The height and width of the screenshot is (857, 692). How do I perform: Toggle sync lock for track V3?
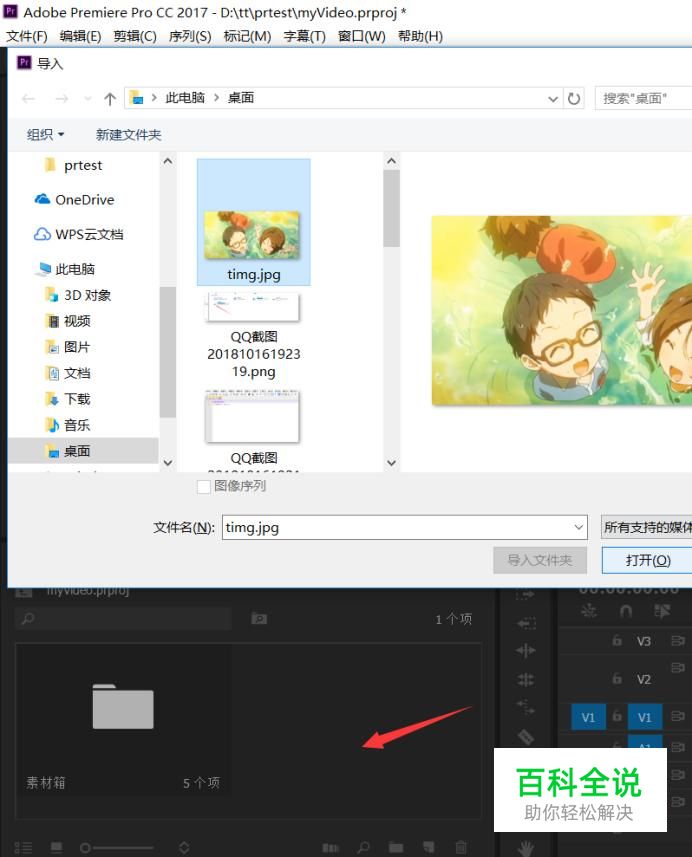[678, 641]
